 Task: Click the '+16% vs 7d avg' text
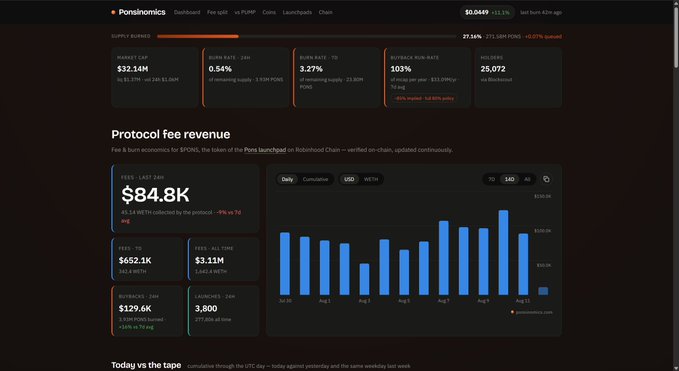pyautogui.click(x=136, y=327)
